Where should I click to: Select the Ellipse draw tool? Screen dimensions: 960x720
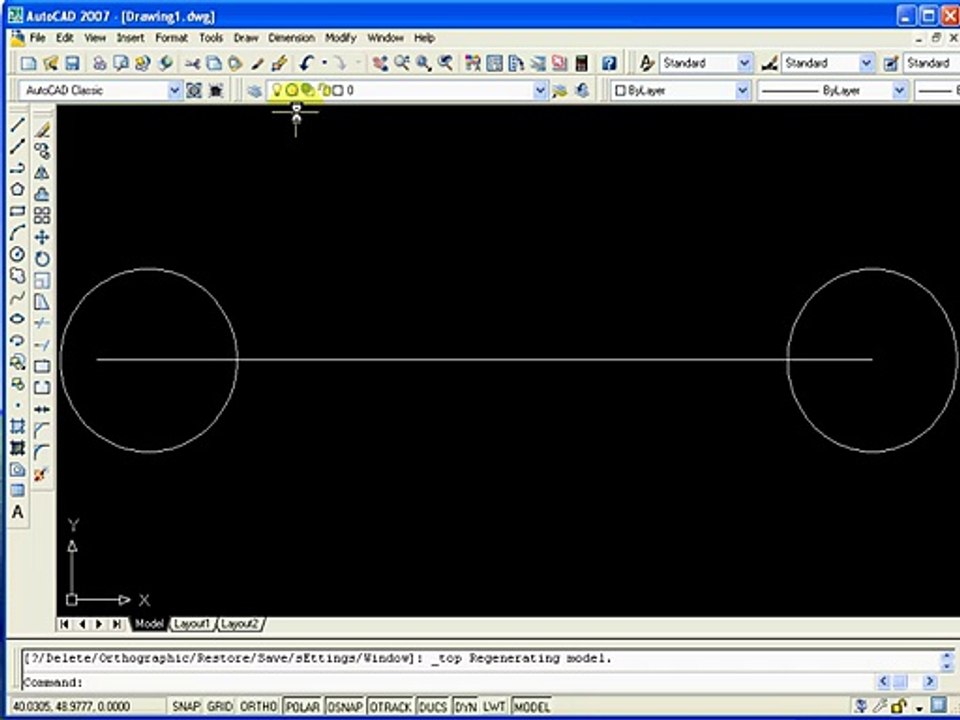[18, 318]
